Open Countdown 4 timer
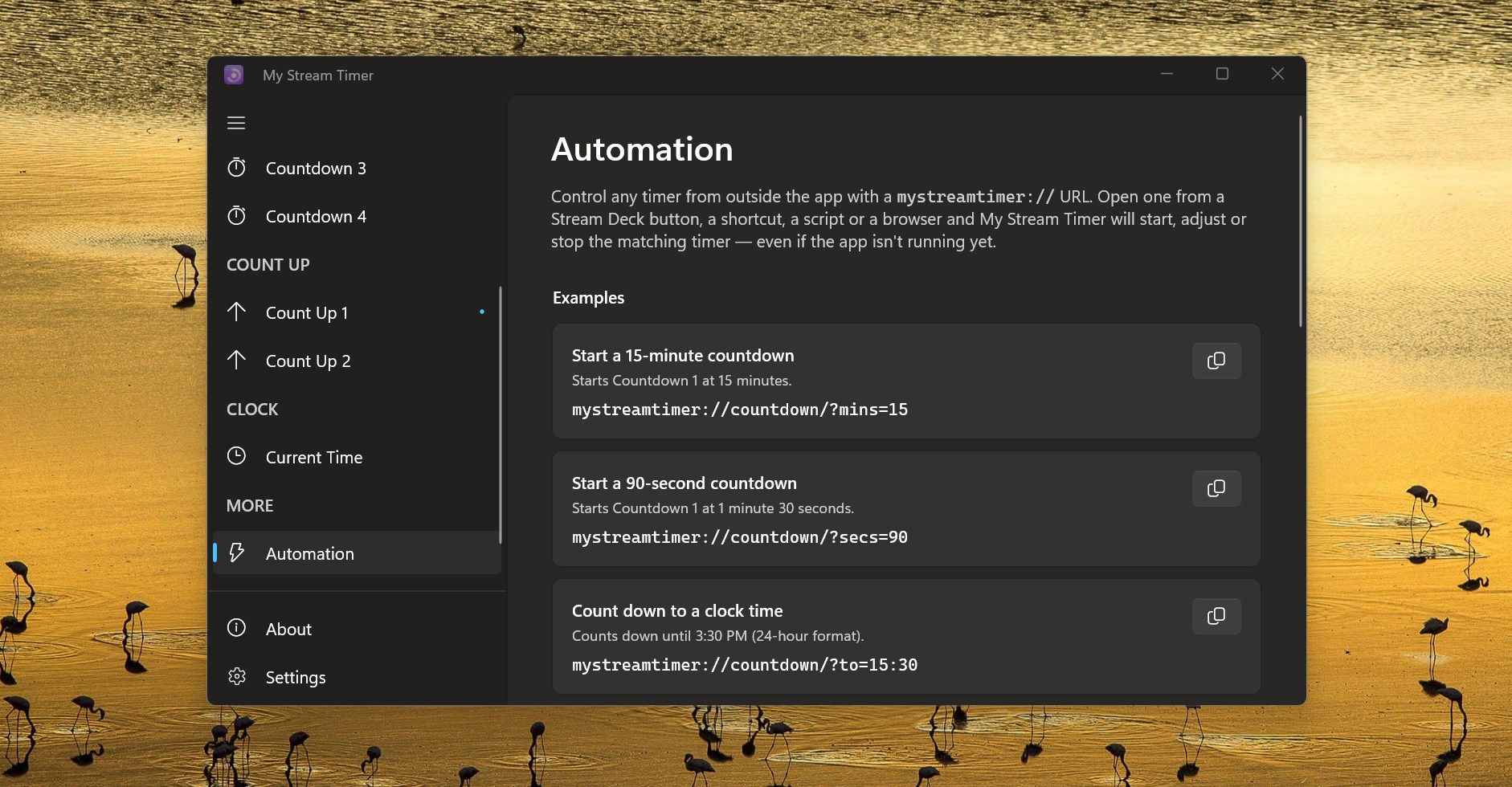The height and width of the screenshot is (787, 1512). 357,216
